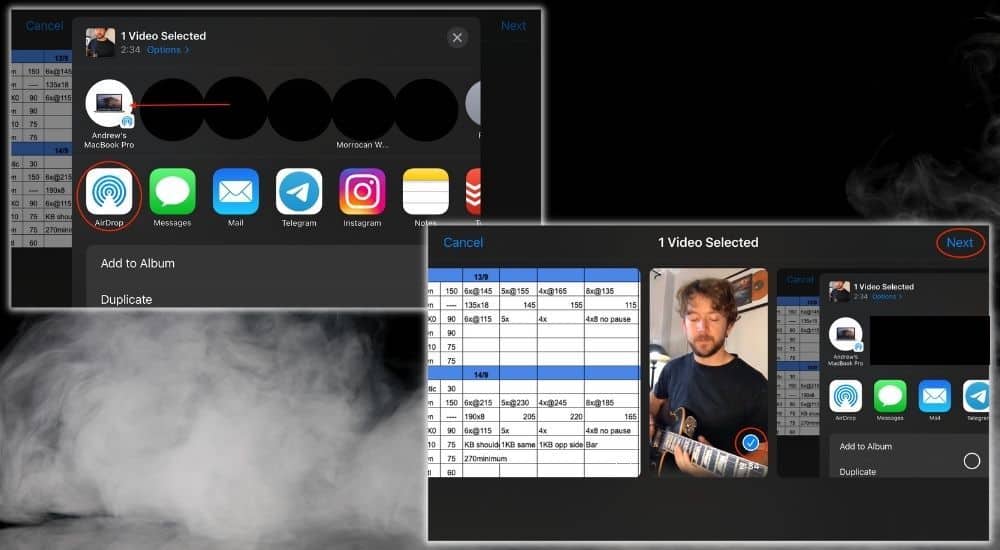
Task: Tap the video thumbnail in large share sheet header
Action: [101, 43]
